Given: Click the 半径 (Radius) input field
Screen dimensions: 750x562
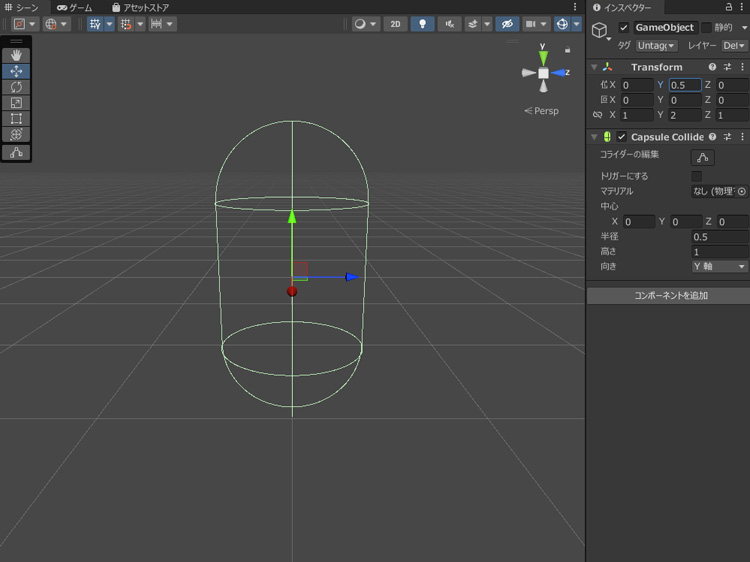Looking at the screenshot, I should tap(719, 237).
